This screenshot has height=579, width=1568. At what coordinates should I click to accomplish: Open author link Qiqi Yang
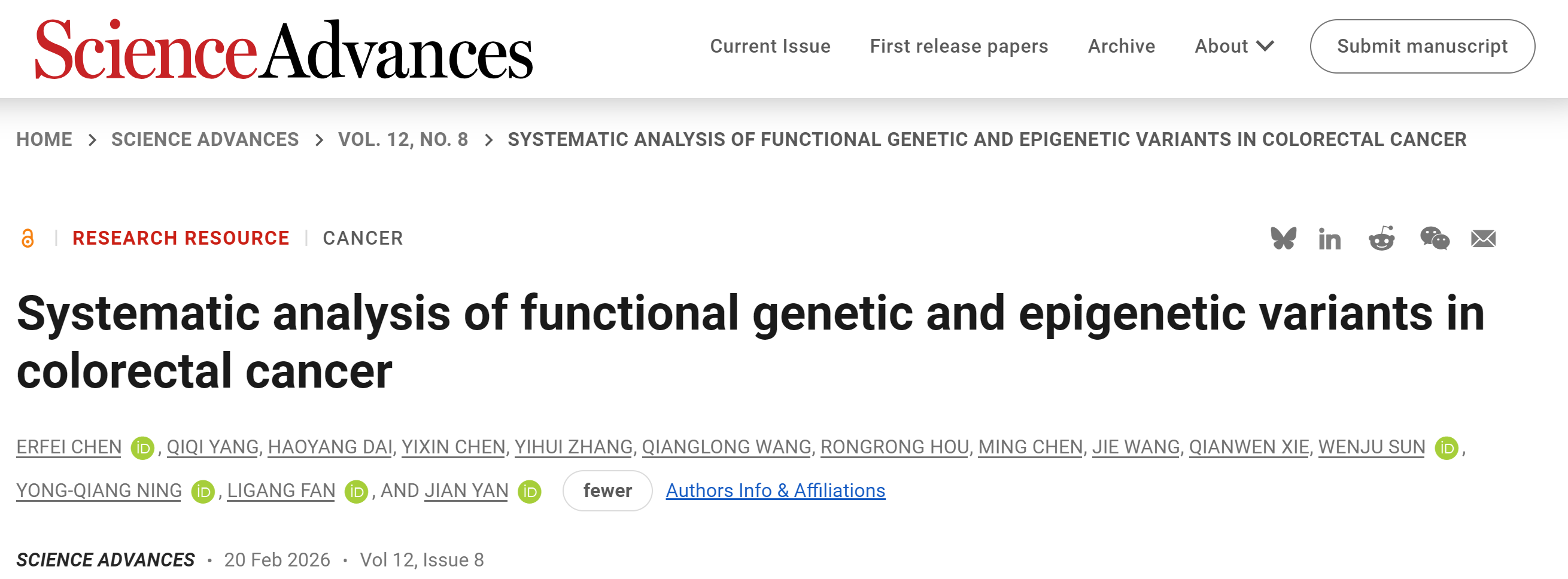tap(212, 447)
